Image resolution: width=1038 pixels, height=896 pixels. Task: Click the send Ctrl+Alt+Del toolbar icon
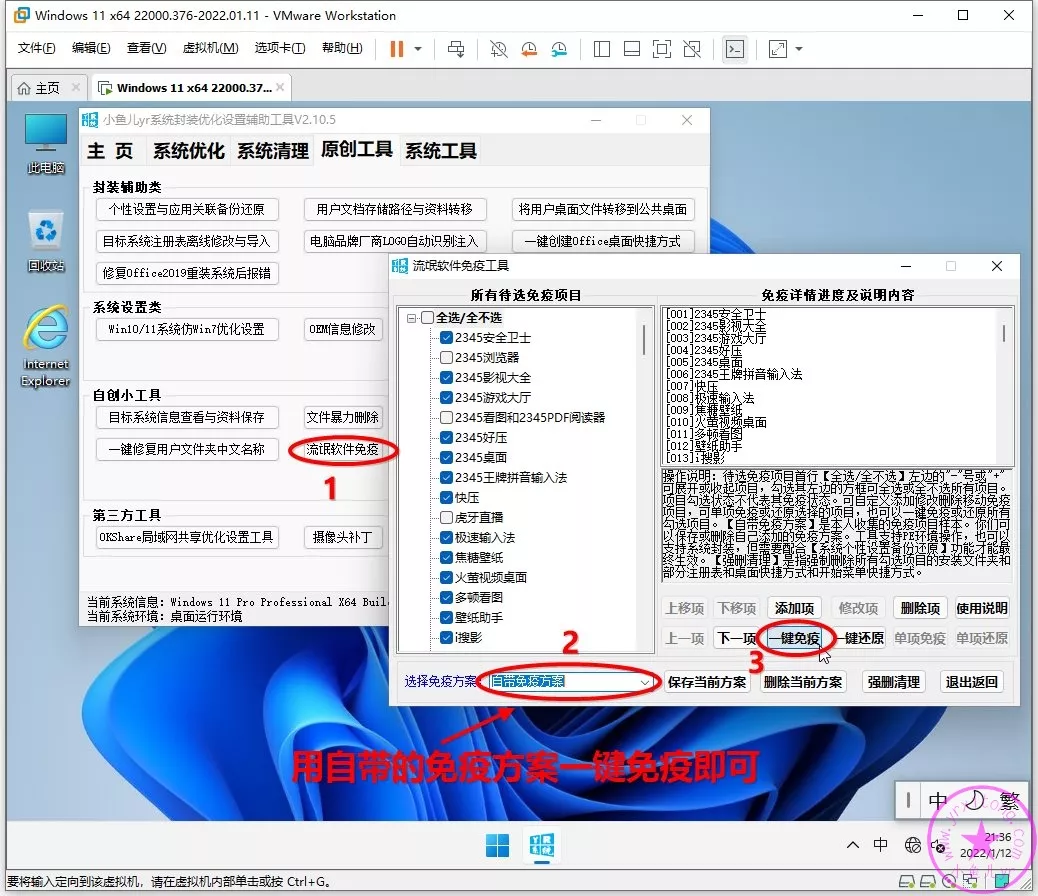(456, 48)
